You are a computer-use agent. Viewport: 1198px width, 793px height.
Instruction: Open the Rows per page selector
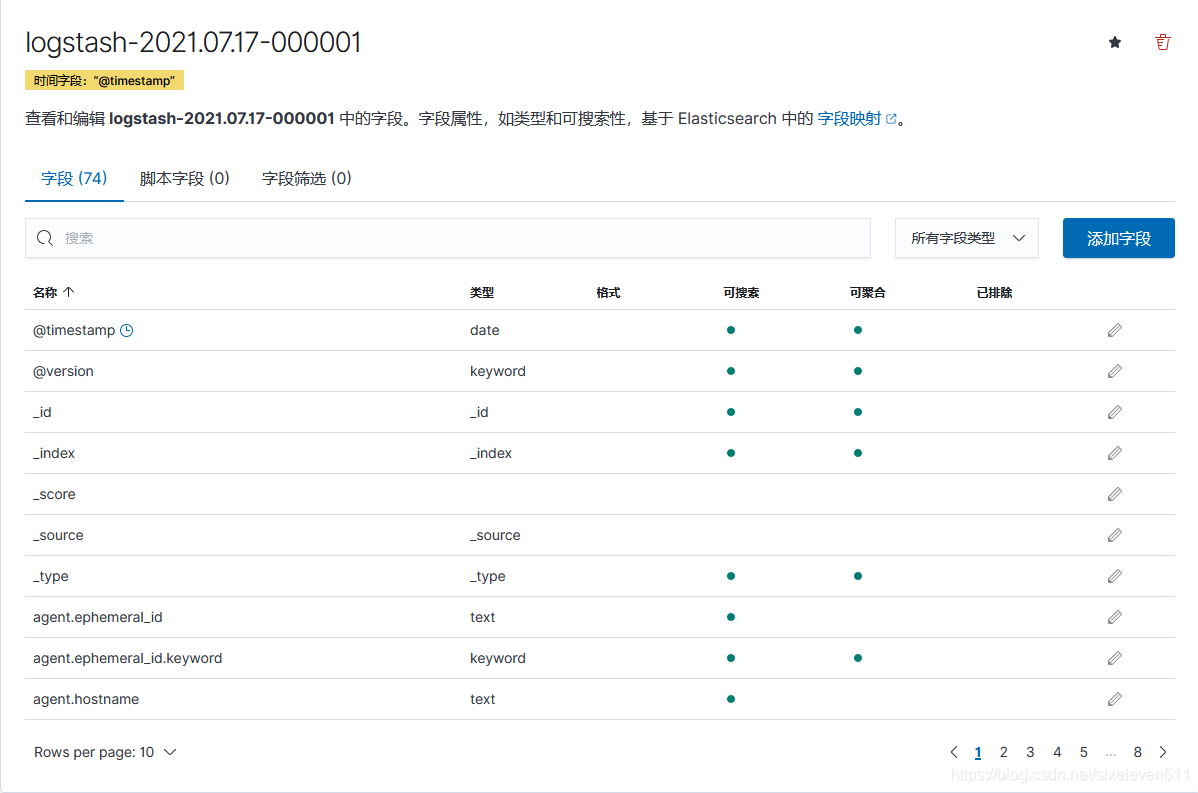click(105, 751)
